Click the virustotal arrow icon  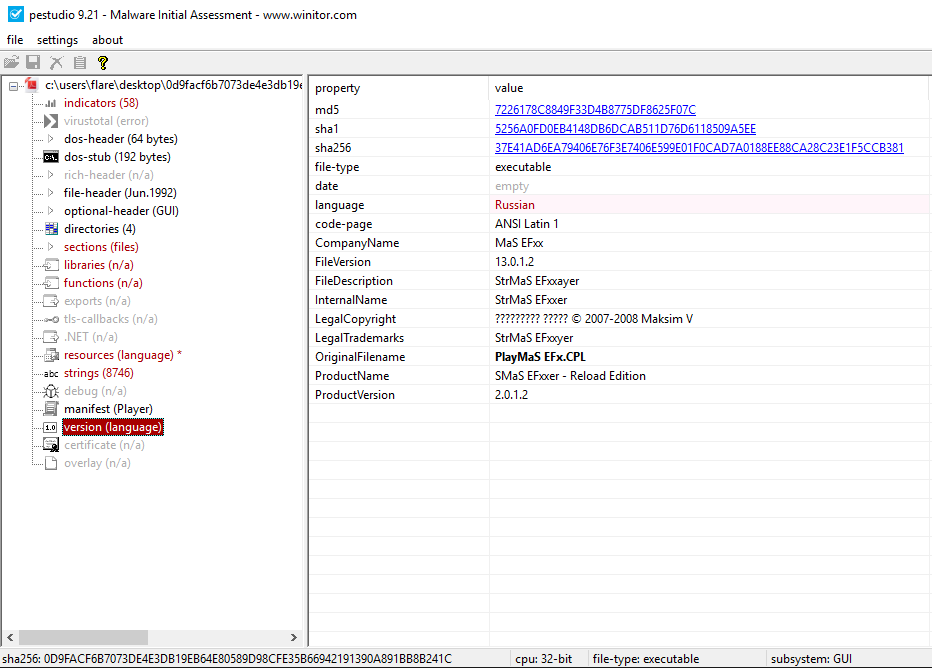pos(51,121)
